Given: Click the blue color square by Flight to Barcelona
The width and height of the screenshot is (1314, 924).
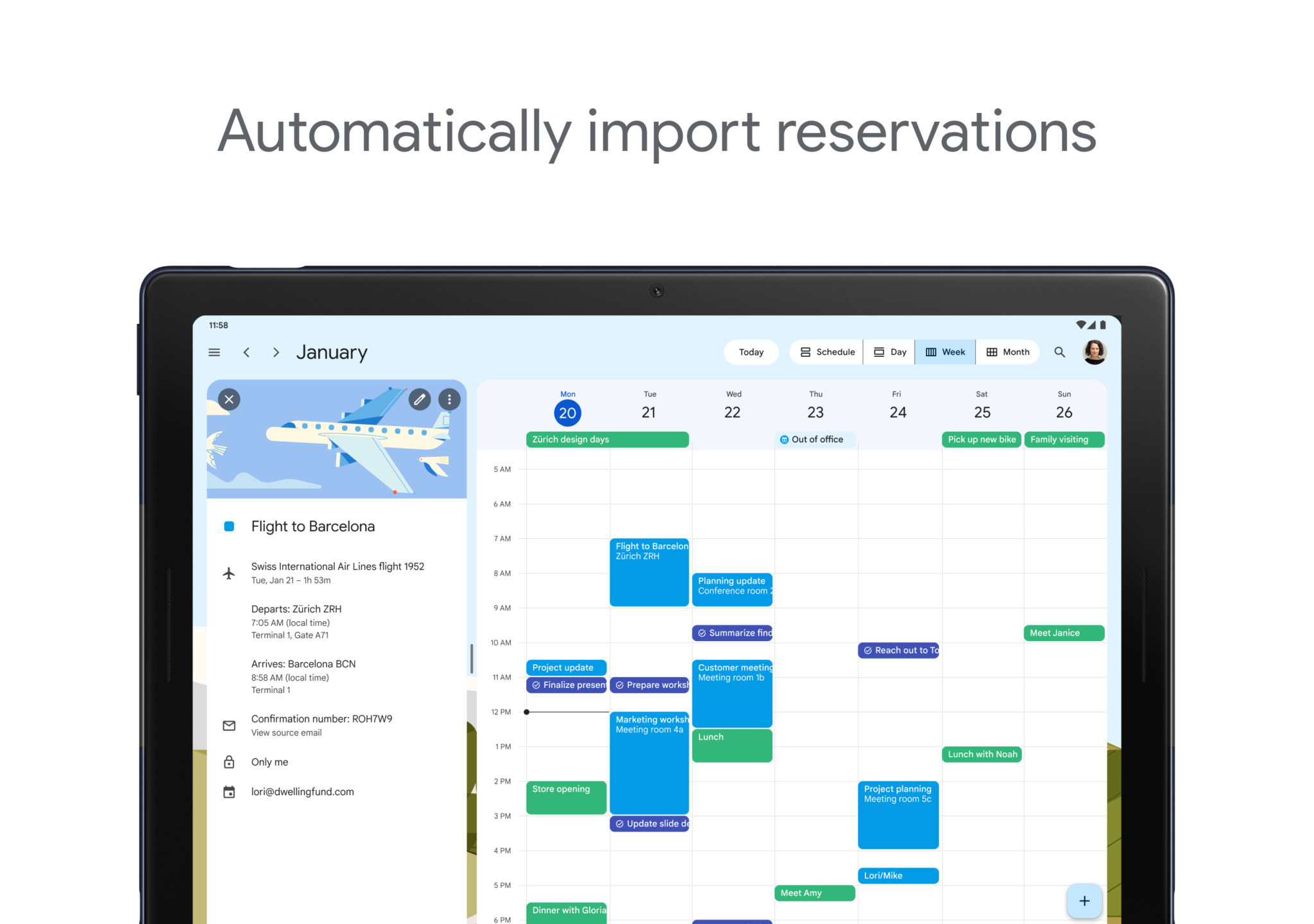Looking at the screenshot, I should coord(229,527).
